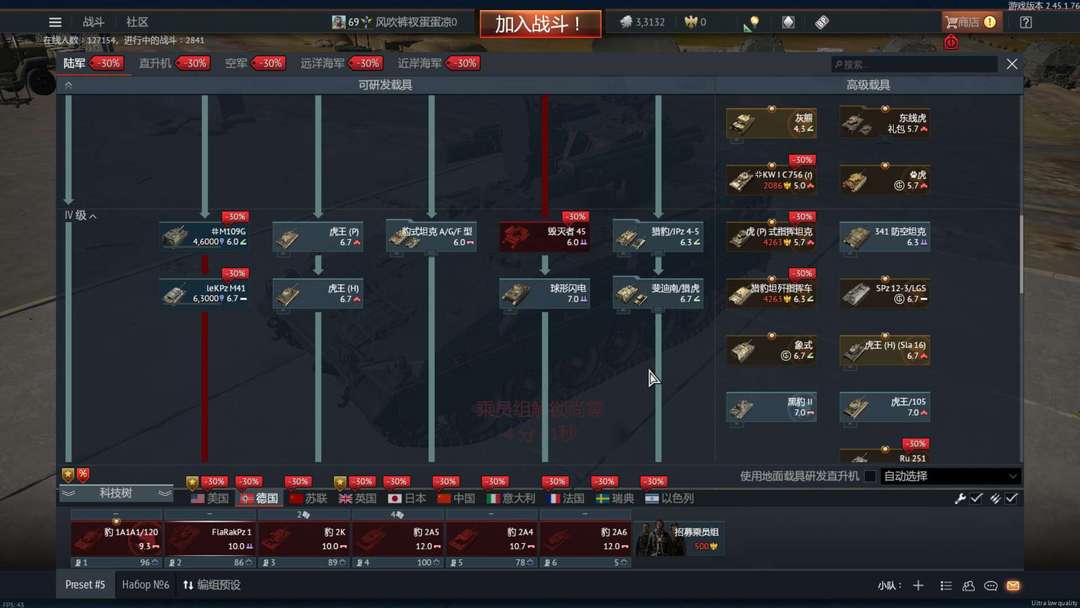Toggle 使用地面载具研发直升机 checkbox
The width and height of the screenshot is (1080, 608).
tap(870, 476)
